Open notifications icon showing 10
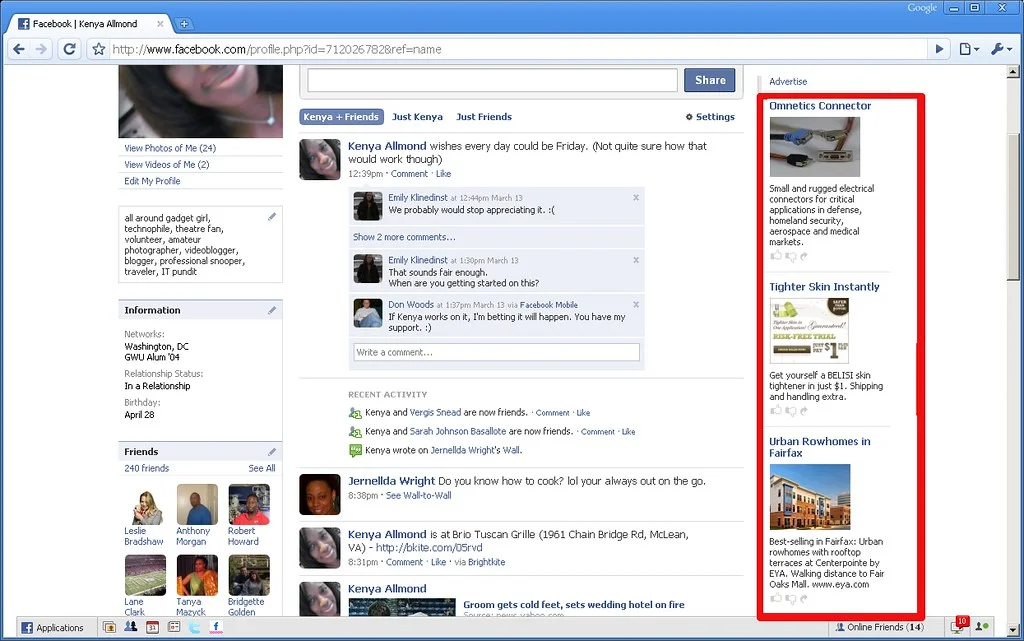1024x641 pixels. click(958, 626)
